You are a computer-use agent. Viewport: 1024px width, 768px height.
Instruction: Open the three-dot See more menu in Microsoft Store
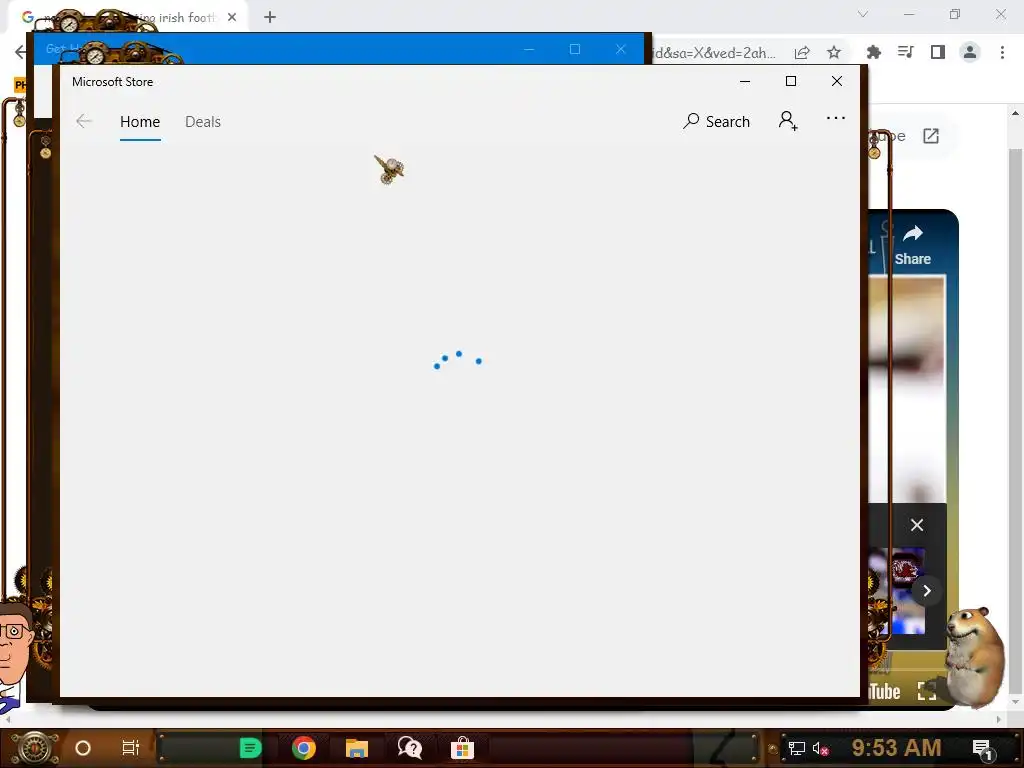[x=835, y=118]
